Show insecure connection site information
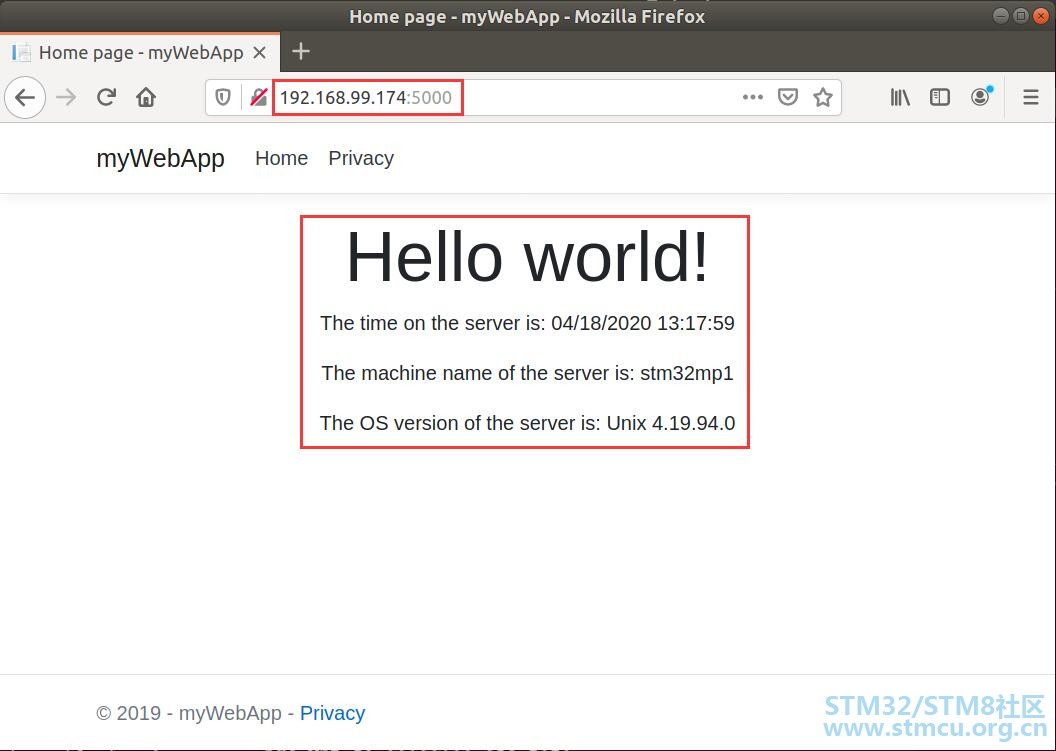 258,97
